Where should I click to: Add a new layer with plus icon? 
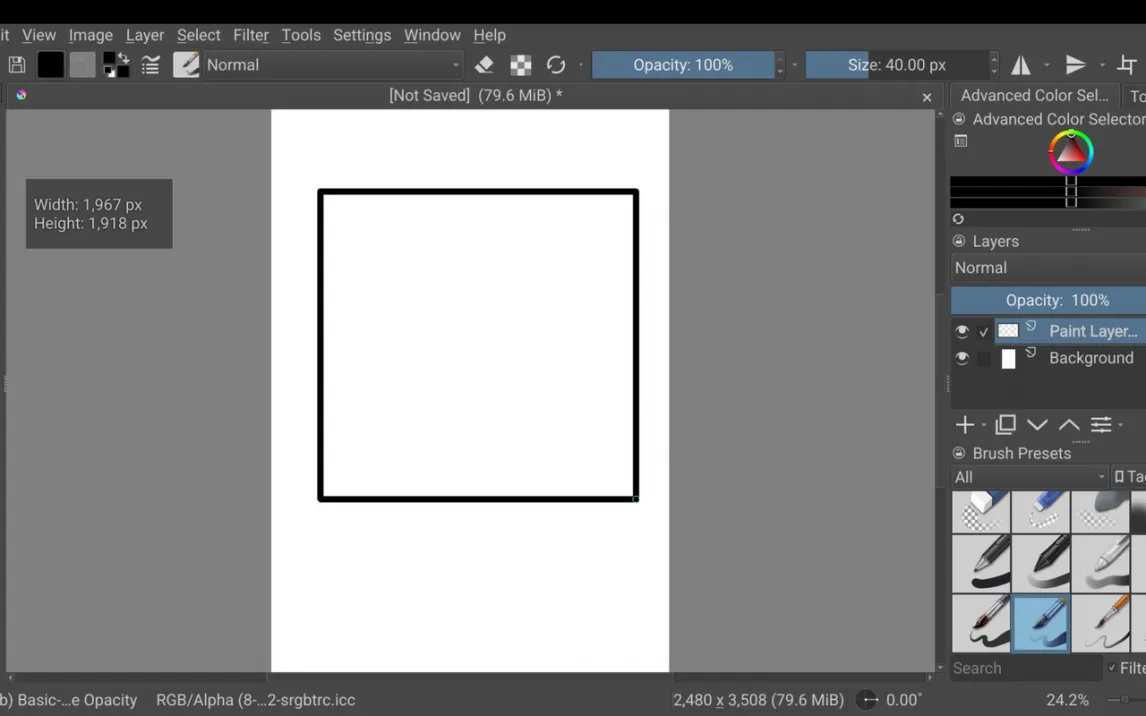(965, 425)
